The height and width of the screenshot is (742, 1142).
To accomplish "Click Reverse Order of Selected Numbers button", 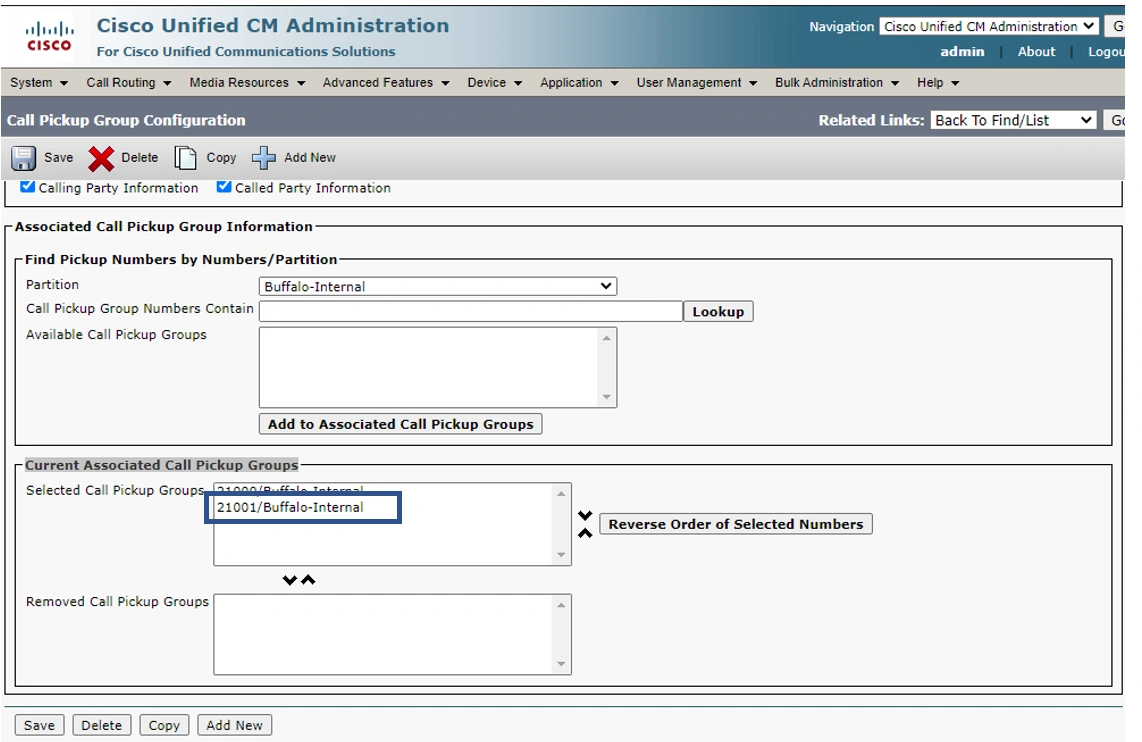I will (736, 524).
